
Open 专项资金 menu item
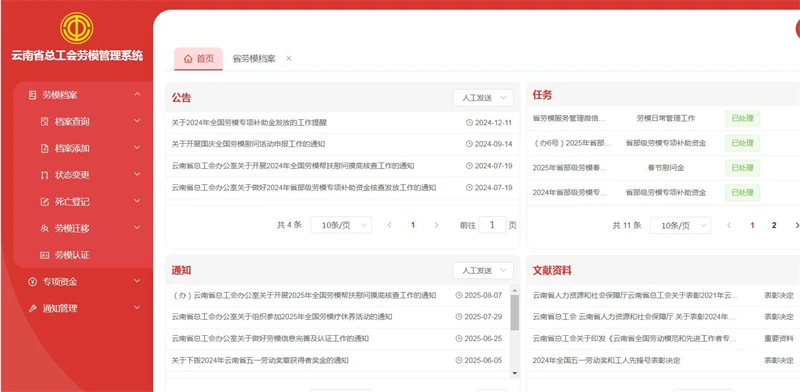click(x=84, y=281)
